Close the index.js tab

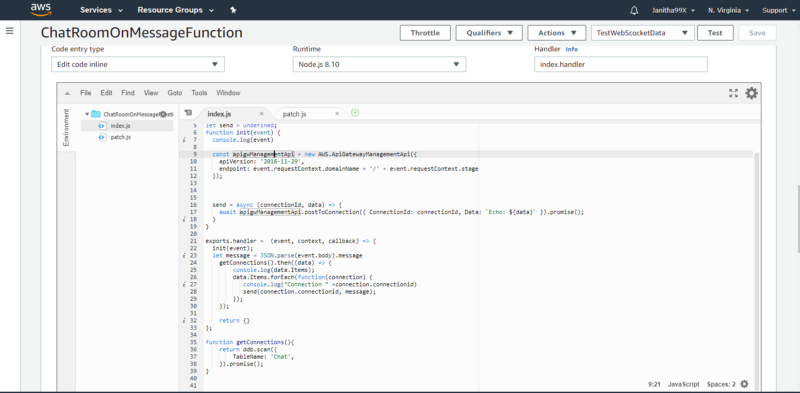pyautogui.click(x=262, y=114)
